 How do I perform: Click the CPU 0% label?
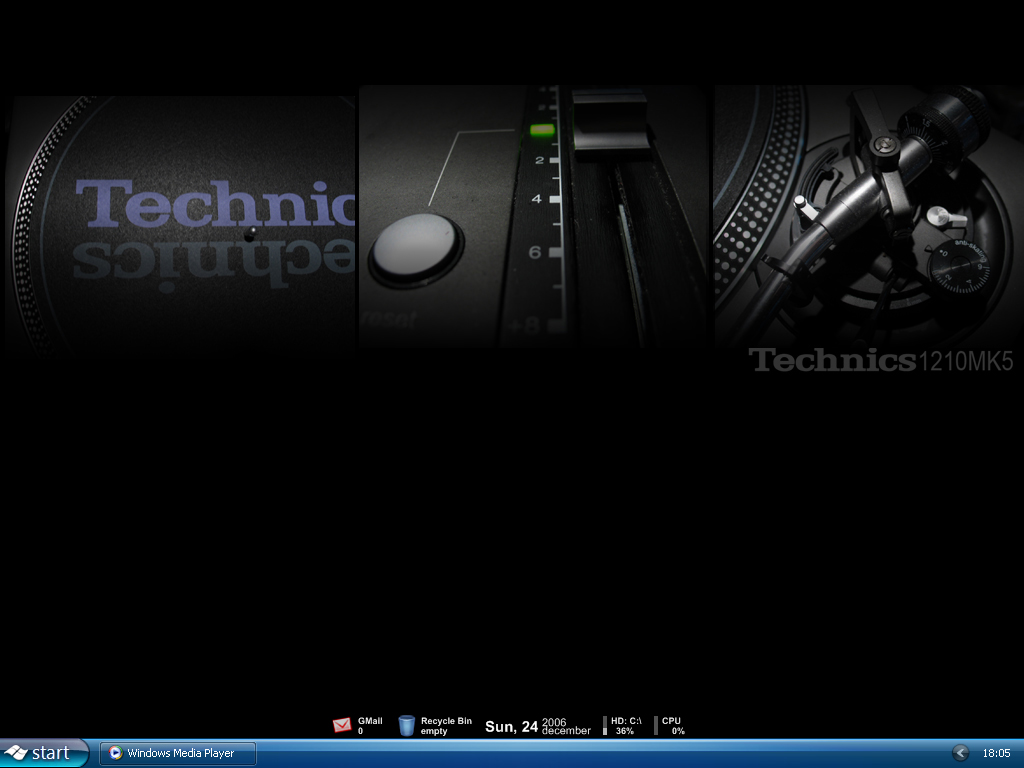click(673, 726)
